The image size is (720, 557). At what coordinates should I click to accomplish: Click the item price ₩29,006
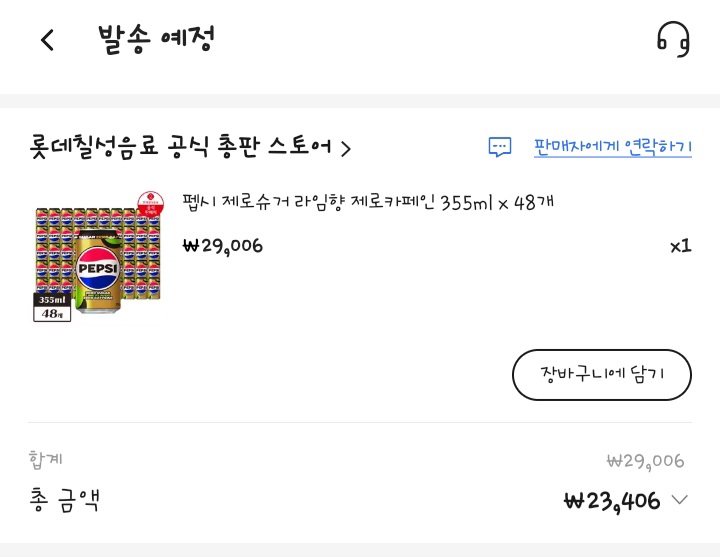(x=223, y=247)
